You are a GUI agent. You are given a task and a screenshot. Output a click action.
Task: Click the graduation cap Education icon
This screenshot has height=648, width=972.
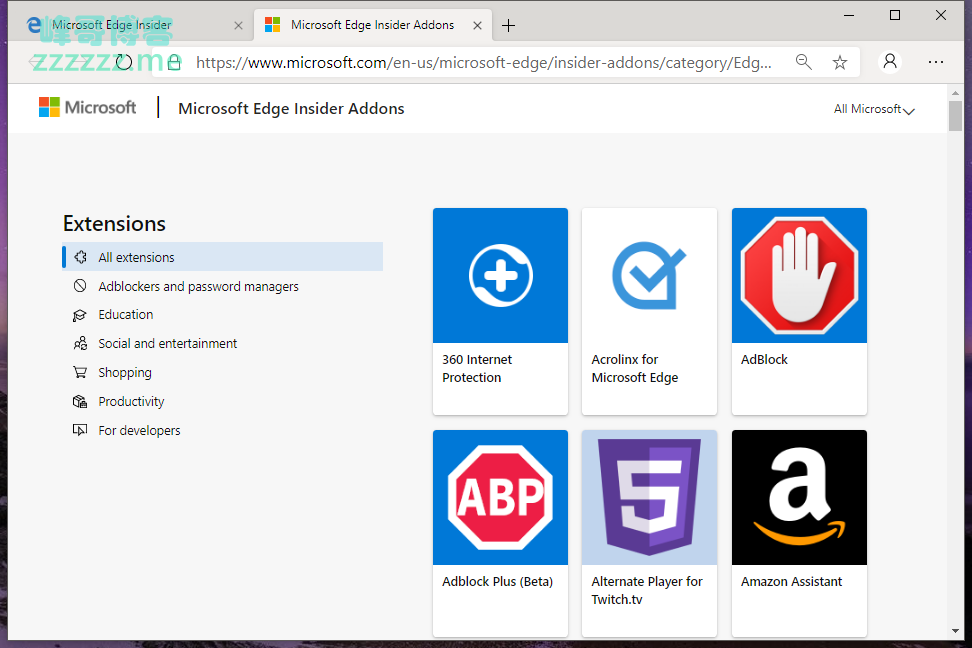coord(80,315)
